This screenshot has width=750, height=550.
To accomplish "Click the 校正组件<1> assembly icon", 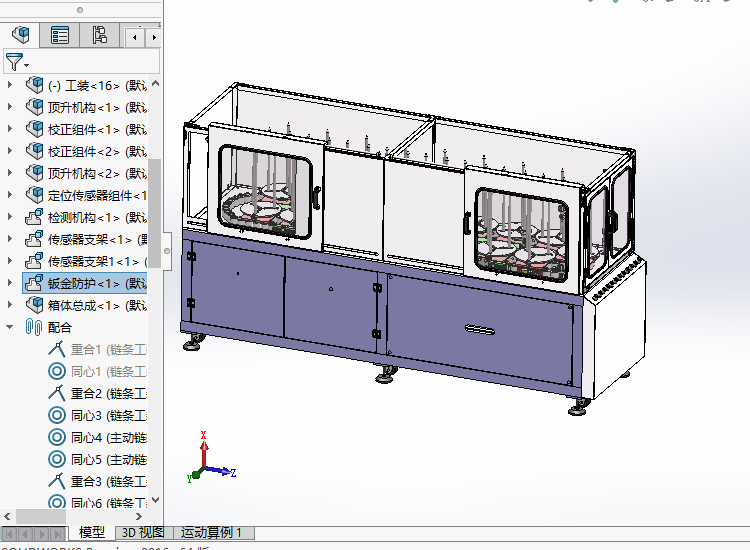I will tap(34, 129).
